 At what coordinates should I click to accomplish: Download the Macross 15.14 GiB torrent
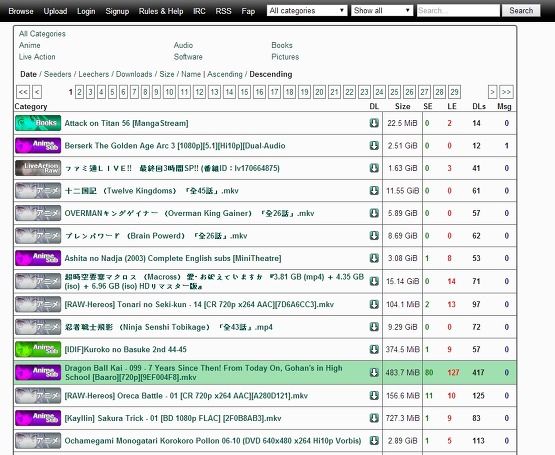[374, 281]
